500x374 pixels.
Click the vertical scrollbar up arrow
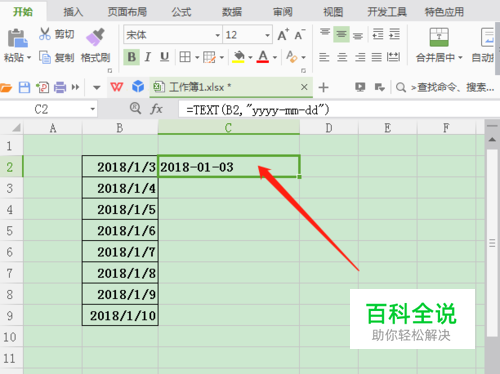tap(492, 140)
